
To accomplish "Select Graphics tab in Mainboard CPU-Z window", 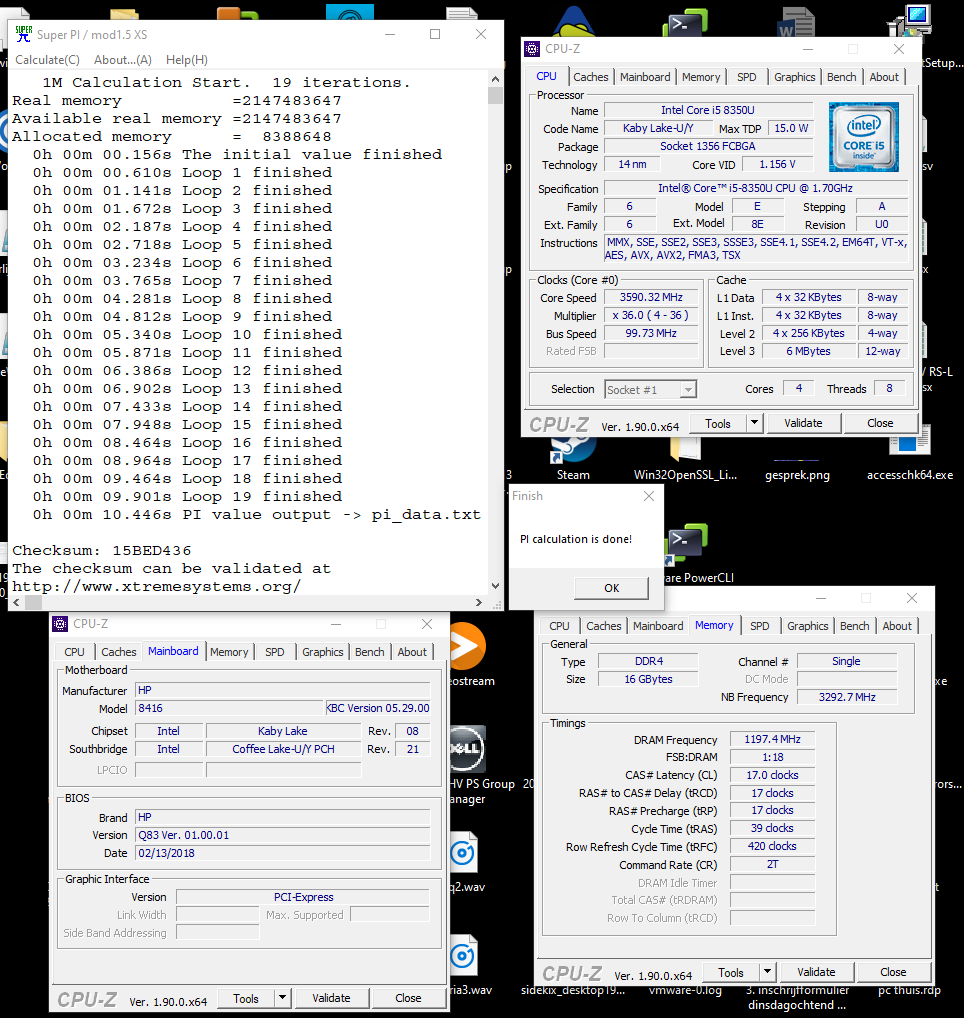I will click(323, 652).
